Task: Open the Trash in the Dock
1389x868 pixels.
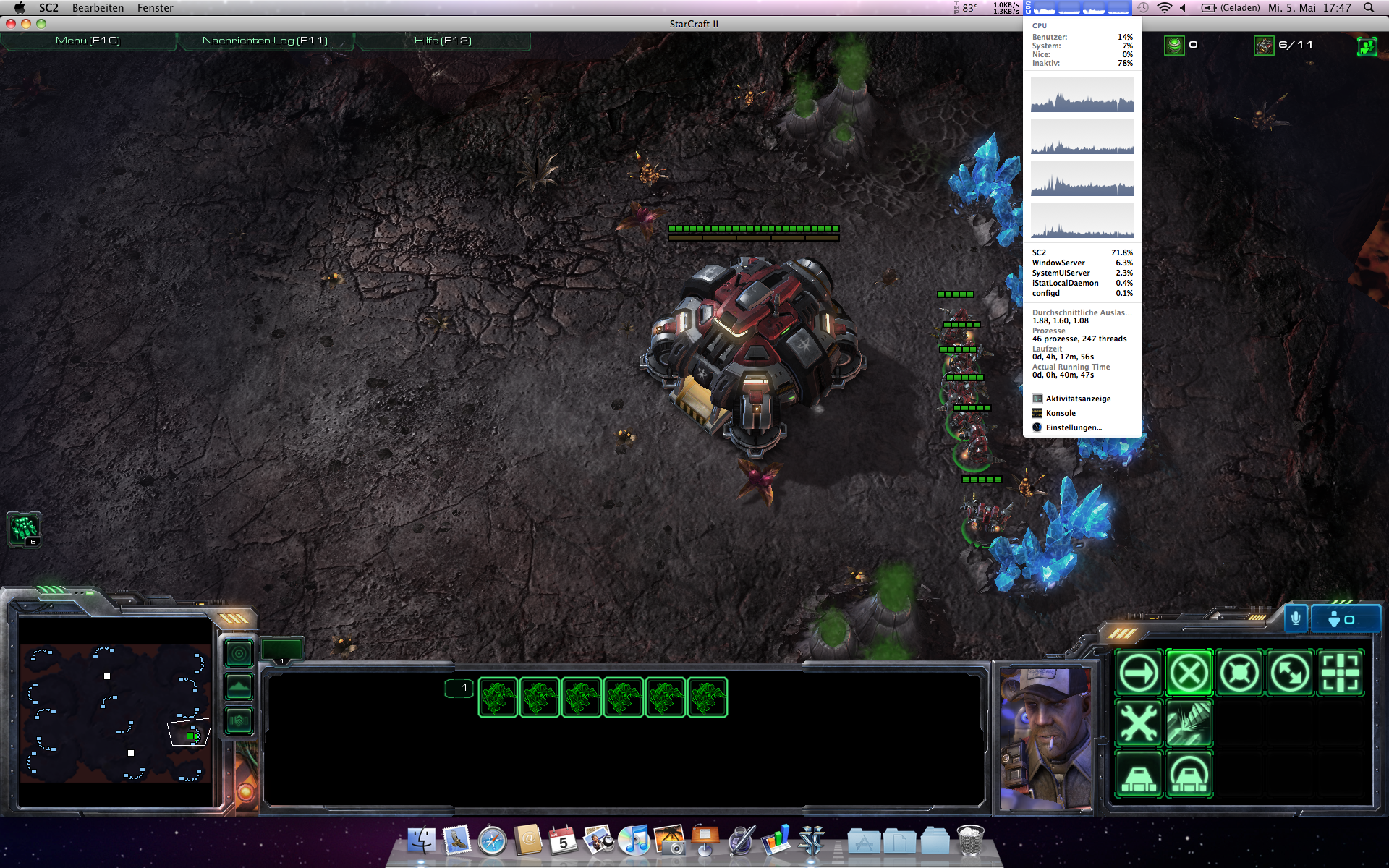Action: [970, 841]
